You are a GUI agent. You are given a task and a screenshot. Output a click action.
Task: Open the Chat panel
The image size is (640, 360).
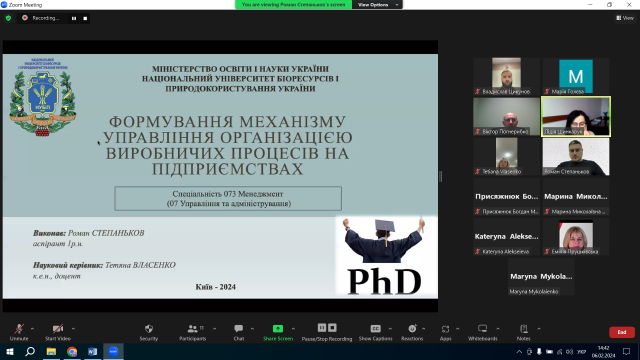click(239, 332)
